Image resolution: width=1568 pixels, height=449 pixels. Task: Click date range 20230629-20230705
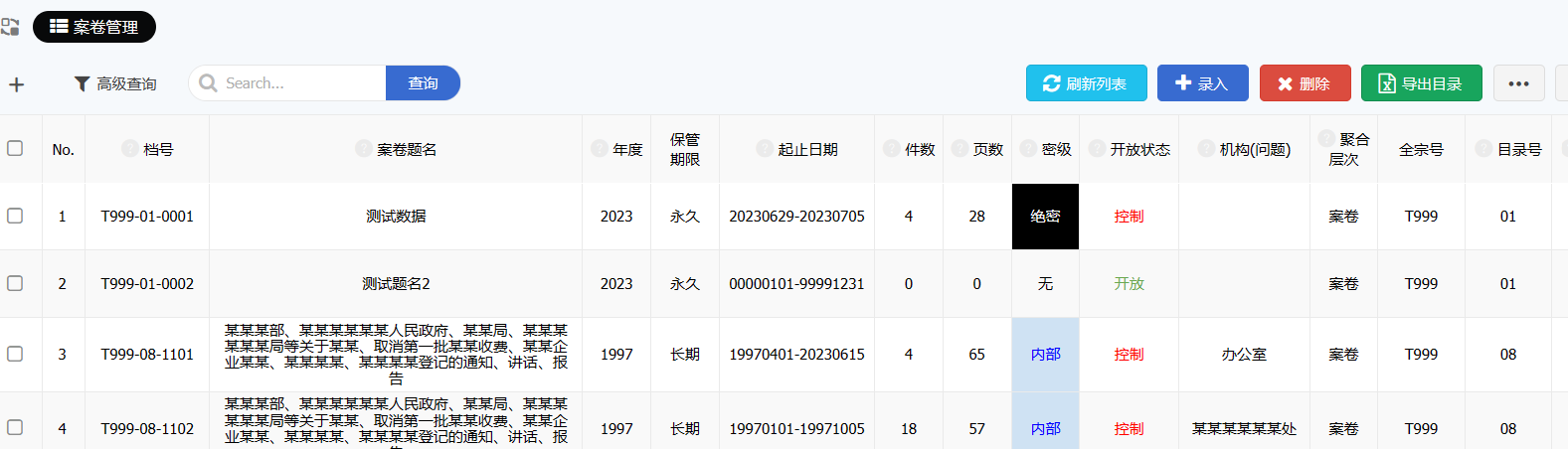tap(796, 216)
